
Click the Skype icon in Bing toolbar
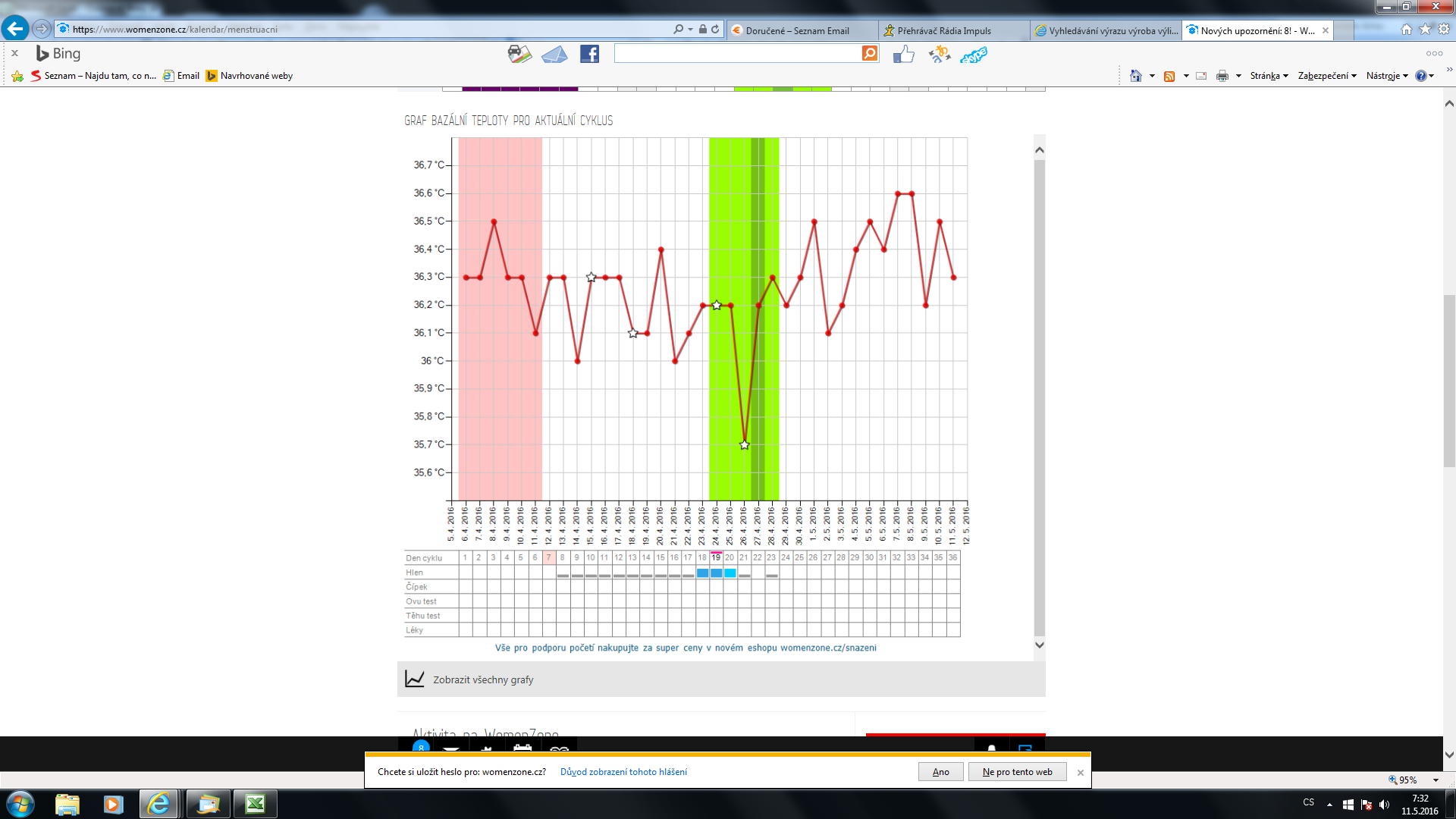tap(974, 55)
